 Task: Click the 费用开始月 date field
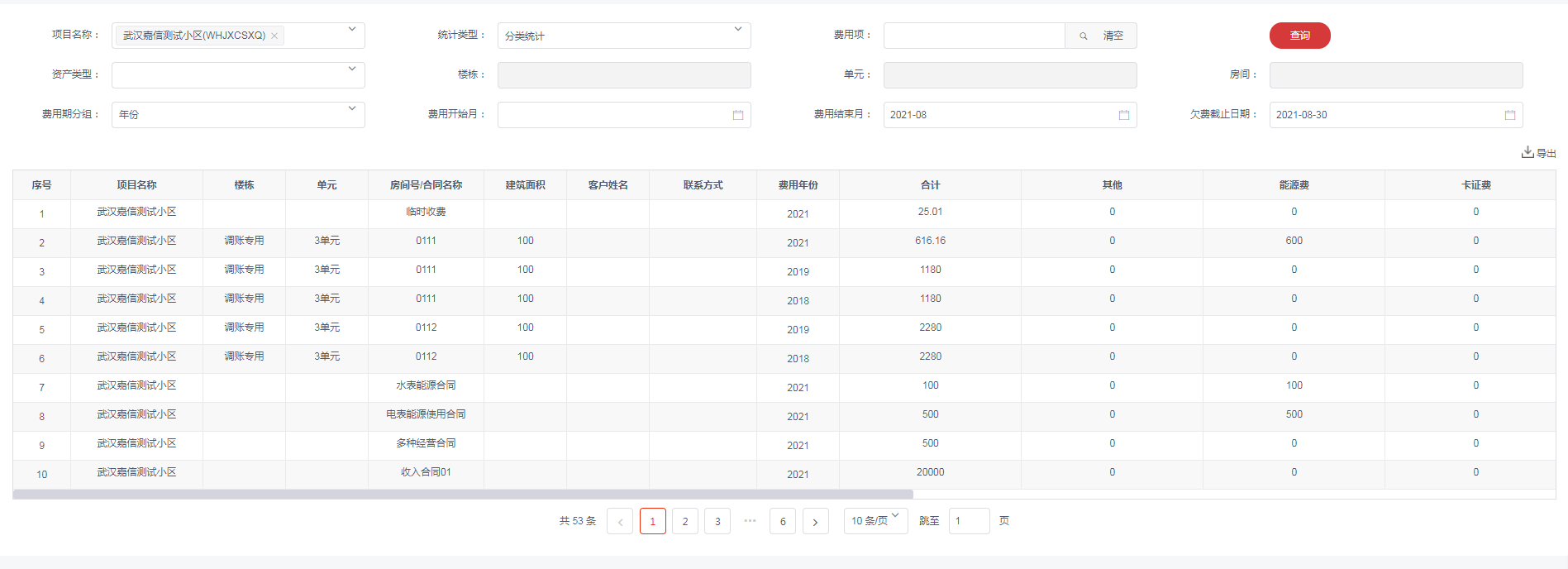point(624,115)
